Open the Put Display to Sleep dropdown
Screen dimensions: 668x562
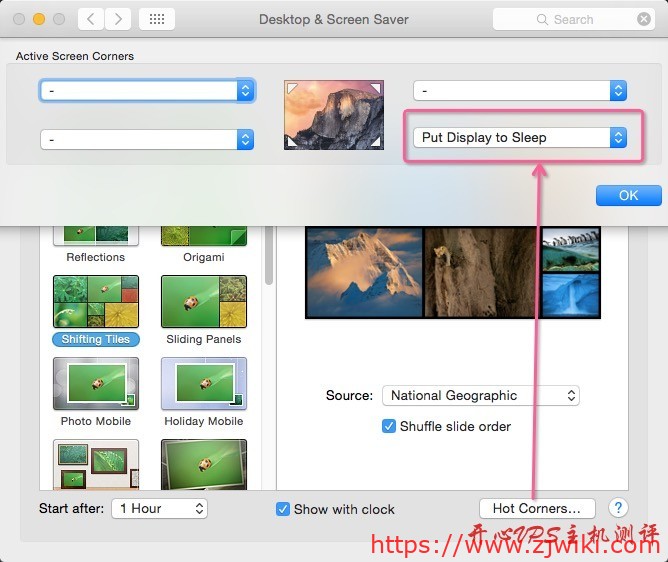point(520,138)
